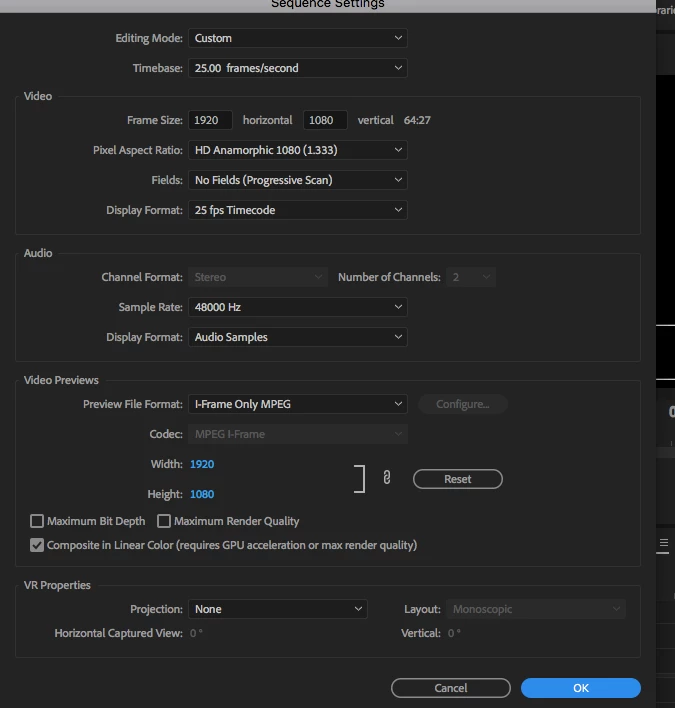This screenshot has width=675, height=708.
Task: Click the Reset button
Action: pos(458,479)
